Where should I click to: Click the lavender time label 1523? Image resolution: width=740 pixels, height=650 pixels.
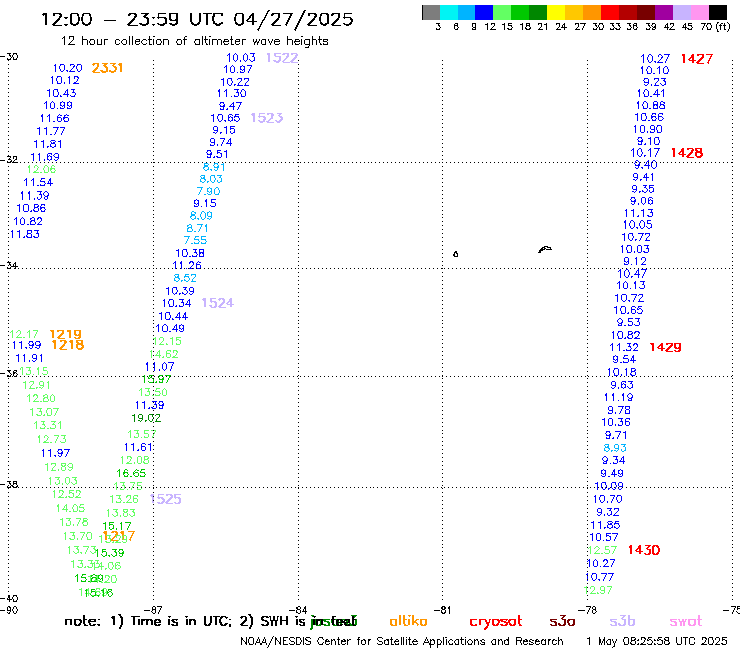(267, 118)
